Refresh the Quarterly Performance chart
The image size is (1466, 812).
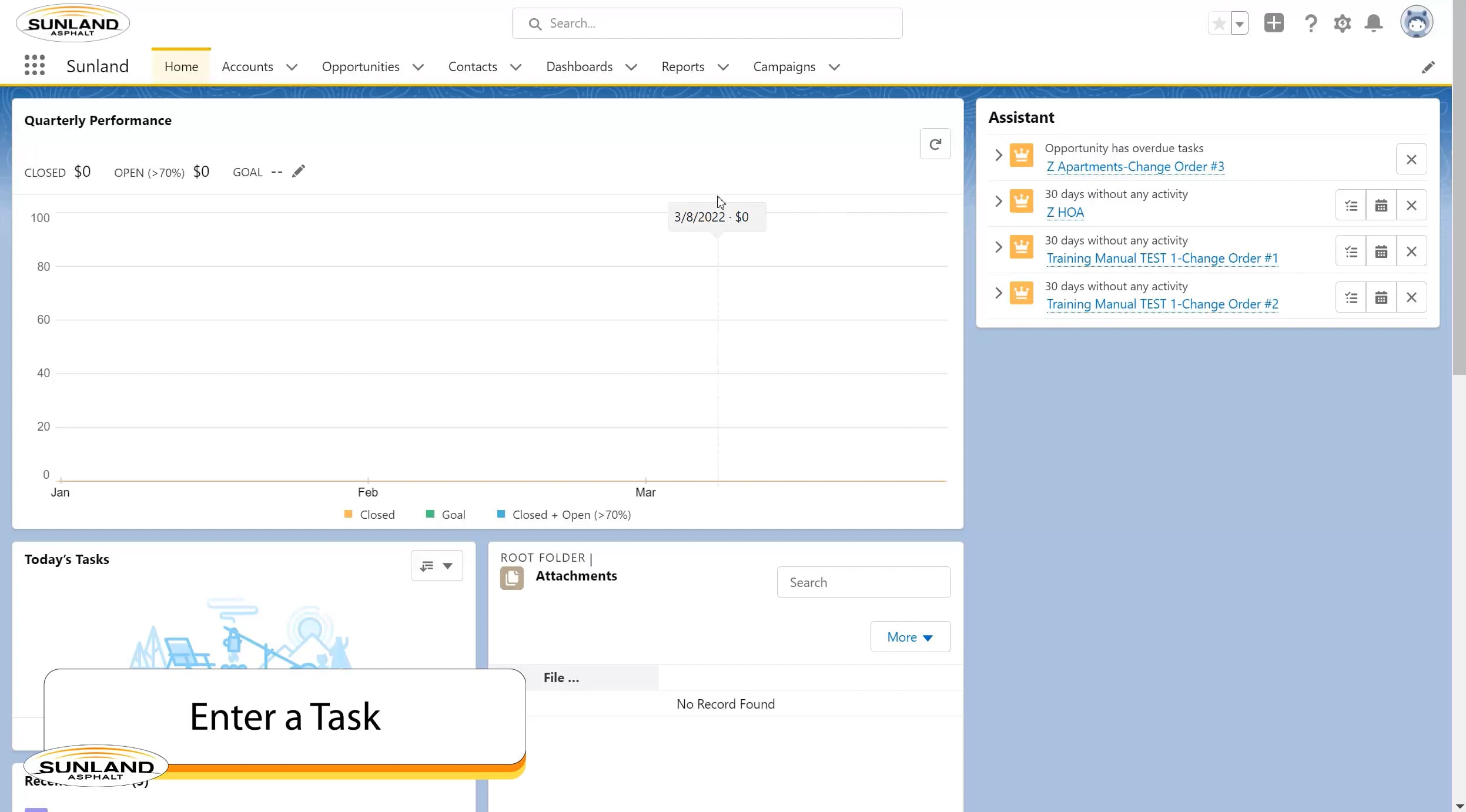coord(935,144)
